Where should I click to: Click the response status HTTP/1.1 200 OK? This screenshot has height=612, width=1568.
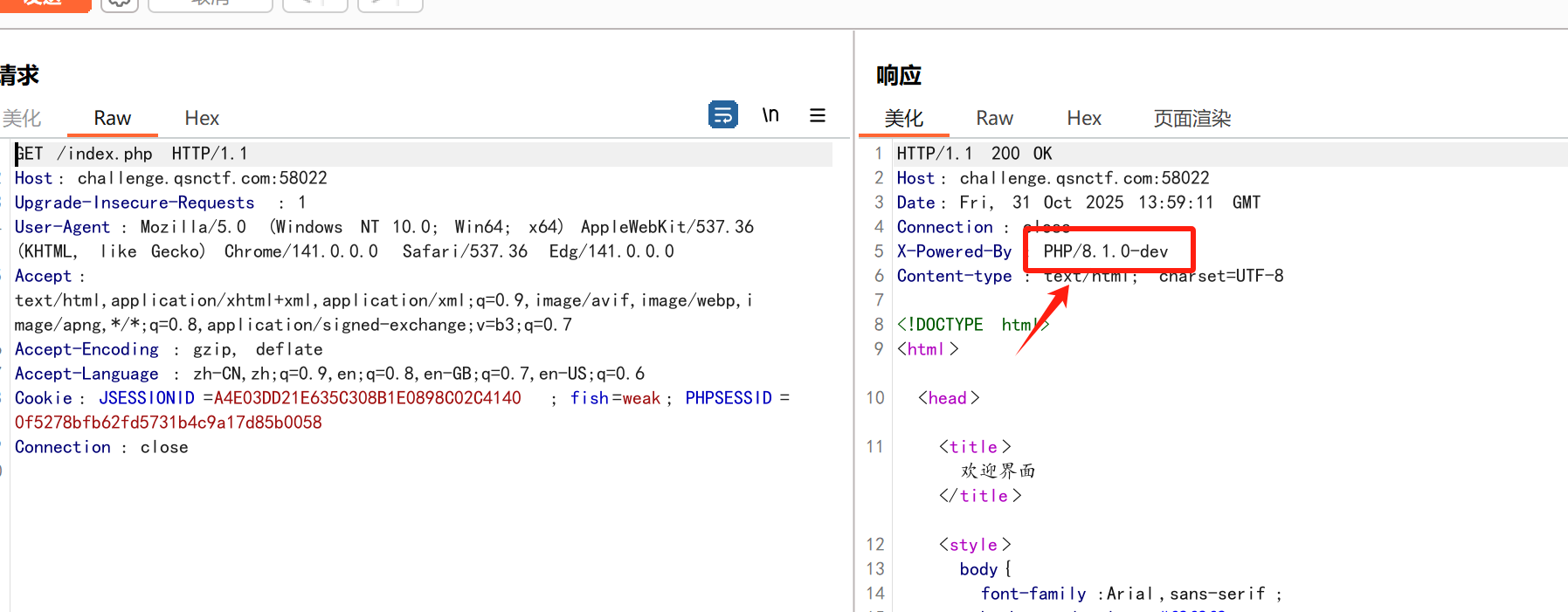pyautogui.click(x=974, y=154)
